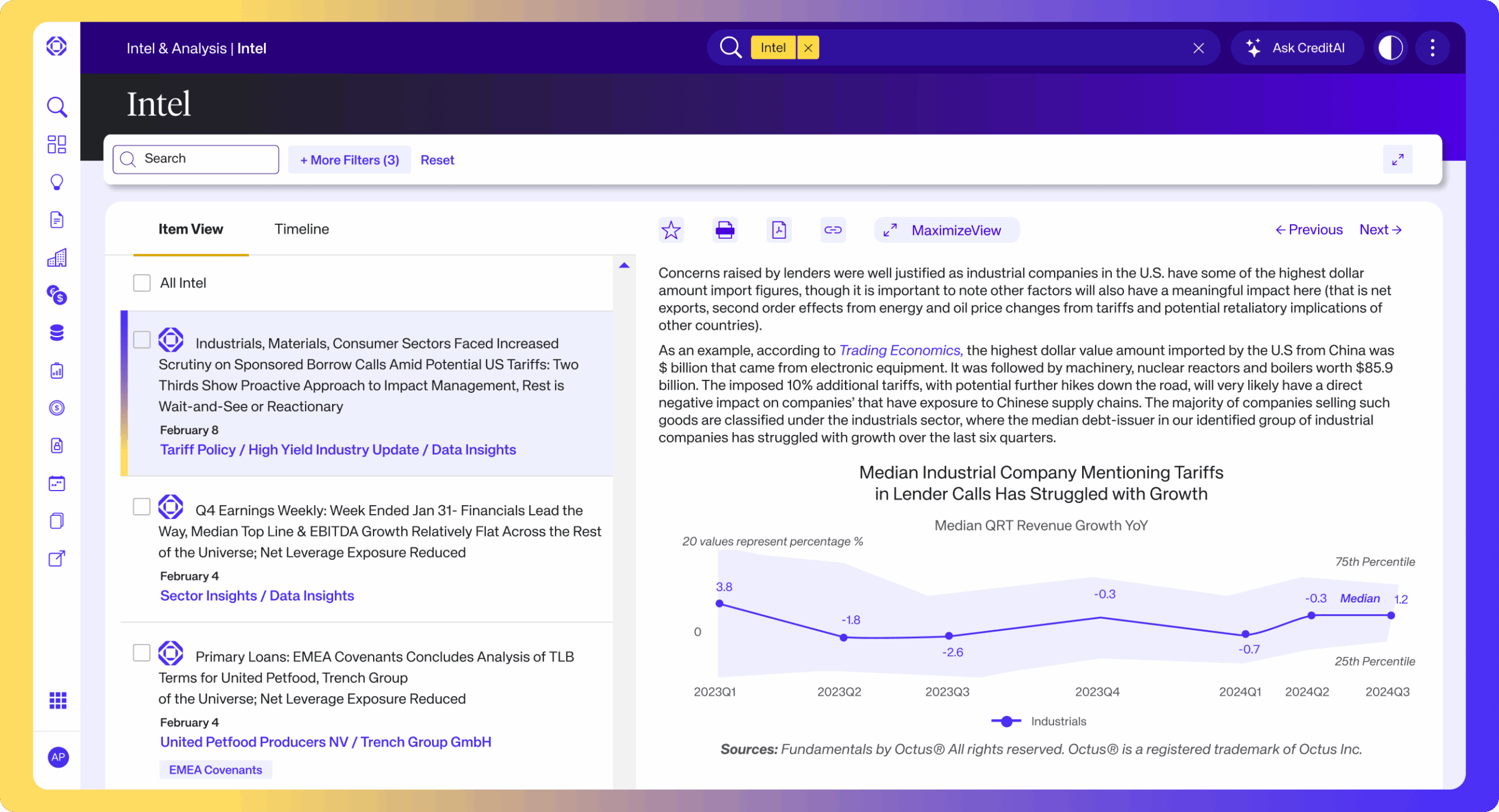The image size is (1499, 812).
Task: Open More Filters options
Action: 349,159
